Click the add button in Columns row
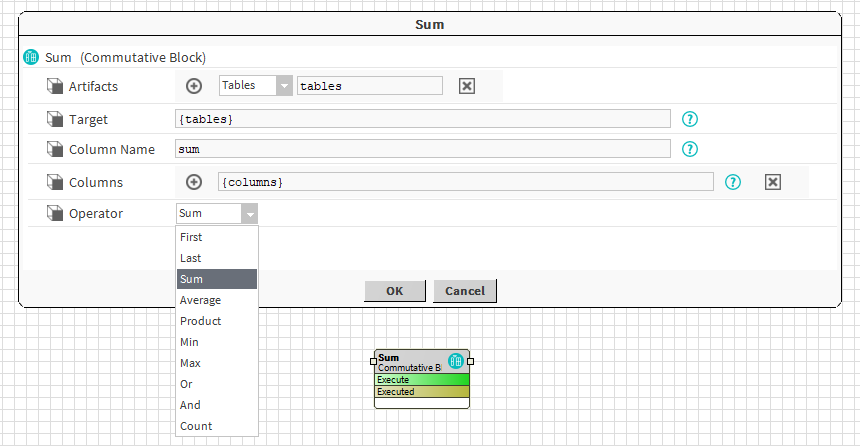 [x=195, y=182]
